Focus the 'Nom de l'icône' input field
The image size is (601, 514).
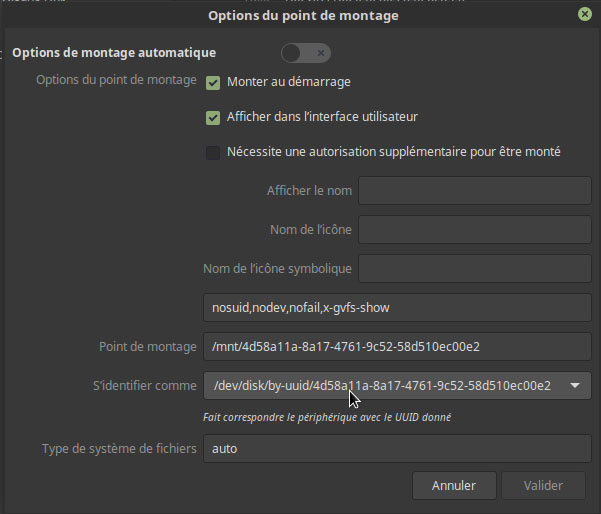[x=475, y=230]
